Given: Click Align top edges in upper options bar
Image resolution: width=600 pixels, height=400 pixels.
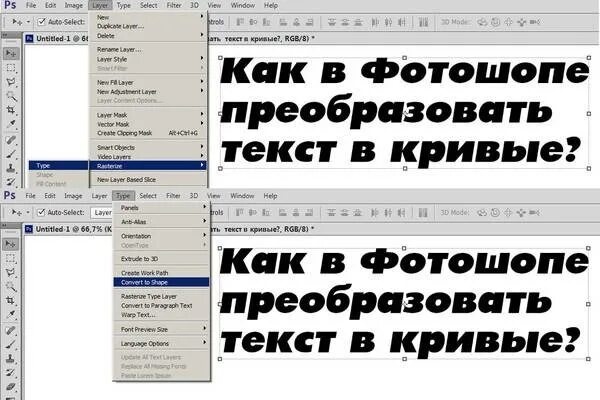Looking at the screenshot, I should 240,22.
